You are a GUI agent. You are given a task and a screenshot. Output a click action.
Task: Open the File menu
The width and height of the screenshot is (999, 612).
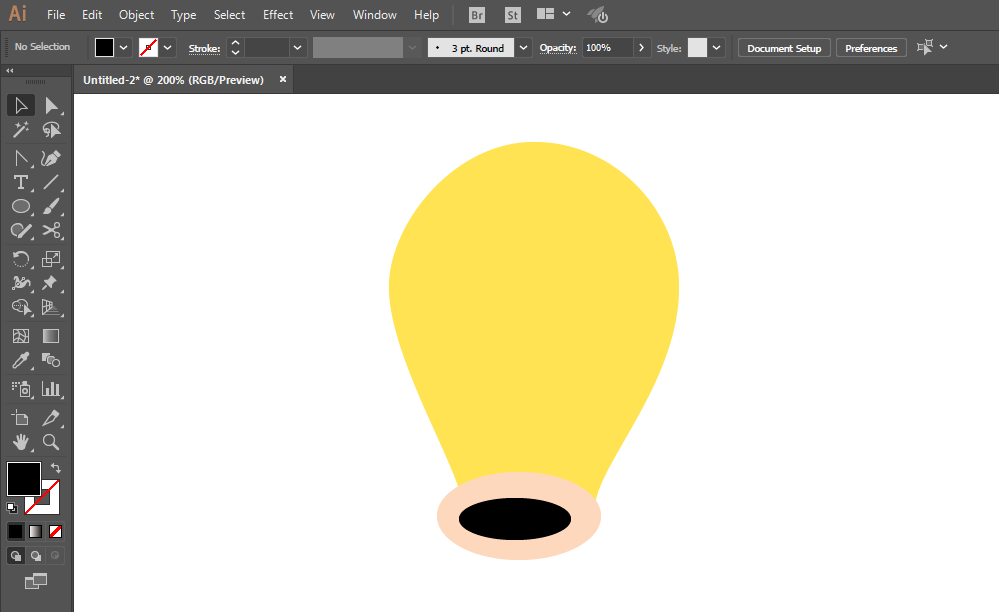56,15
